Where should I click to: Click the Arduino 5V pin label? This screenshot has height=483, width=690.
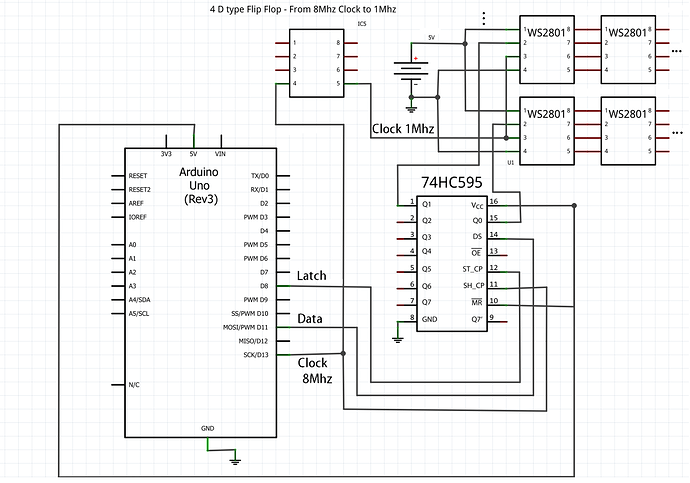pyautogui.click(x=193, y=154)
